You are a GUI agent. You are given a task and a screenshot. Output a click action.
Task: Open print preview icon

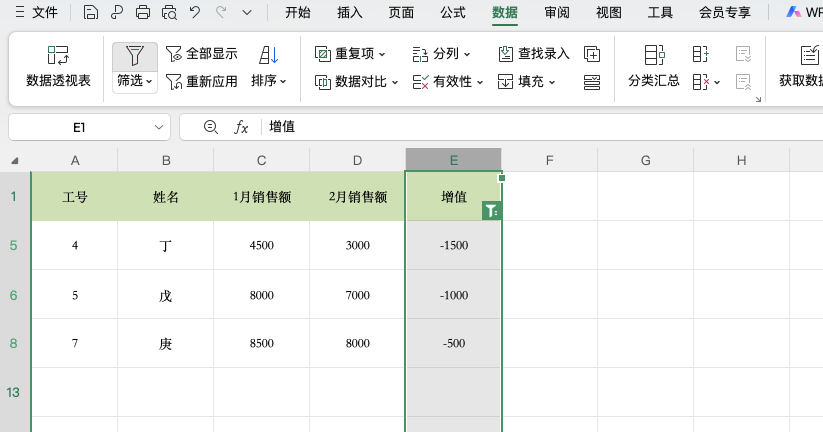pyautogui.click(x=169, y=12)
